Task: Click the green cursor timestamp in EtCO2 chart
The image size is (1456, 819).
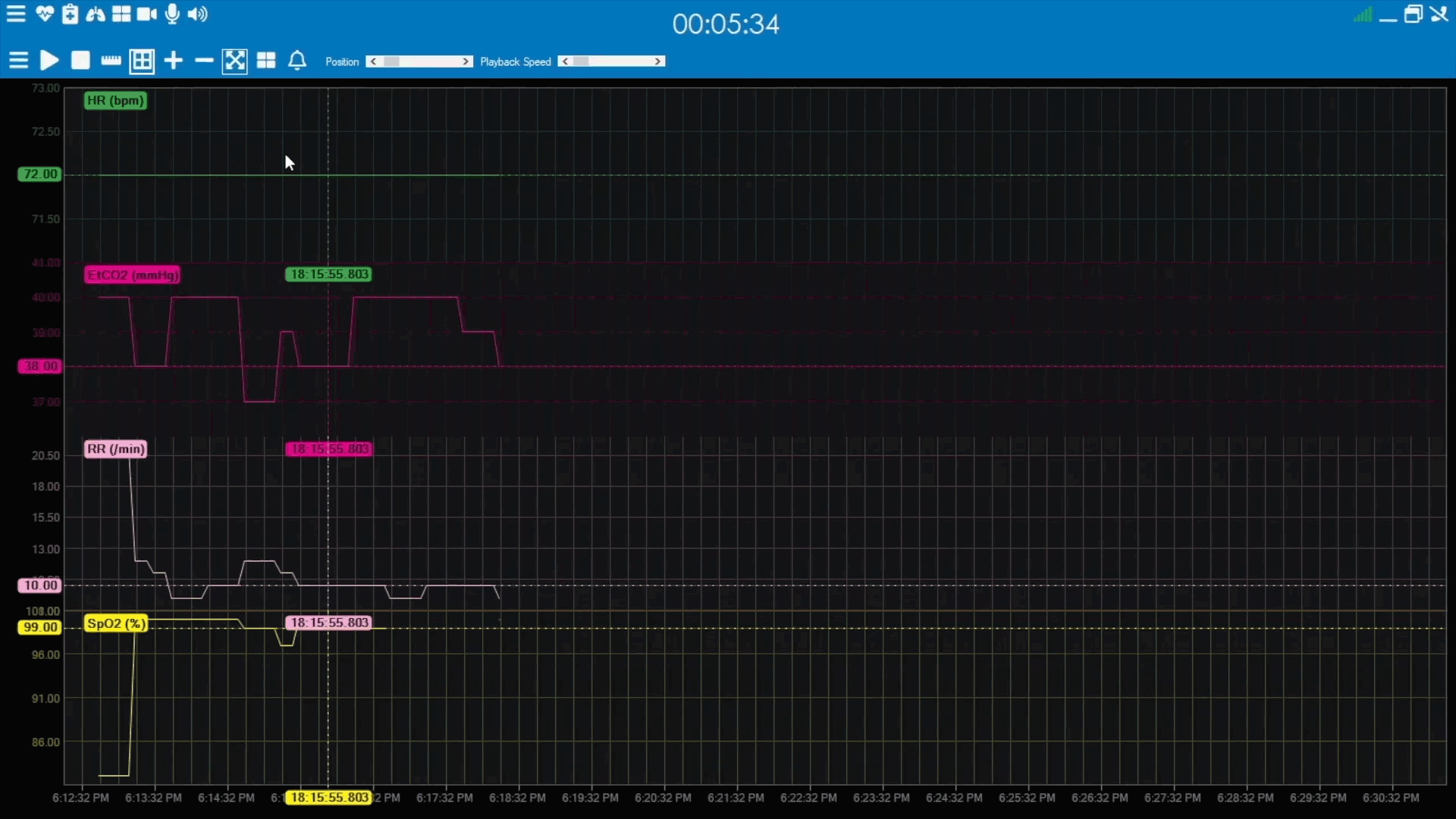Action: [x=328, y=275]
